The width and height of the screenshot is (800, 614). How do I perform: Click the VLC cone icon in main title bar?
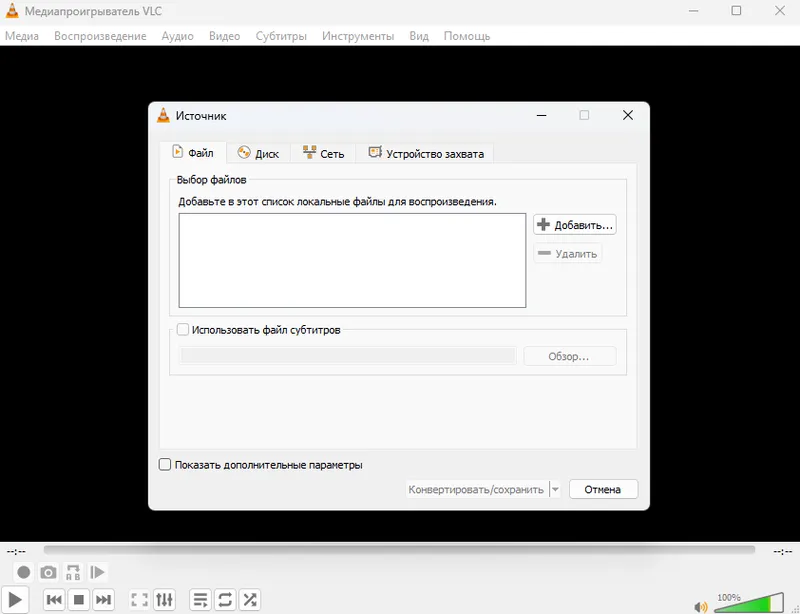12,11
